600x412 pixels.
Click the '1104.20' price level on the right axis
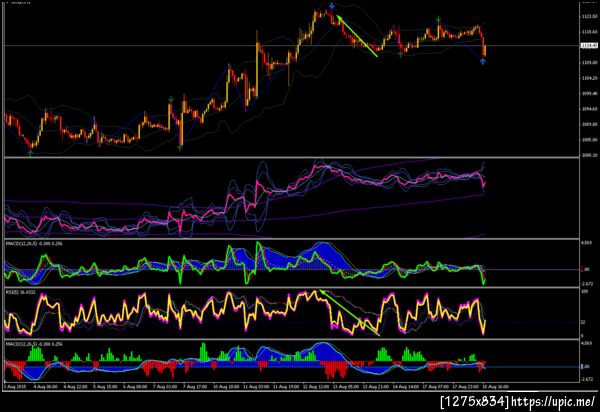589,78
